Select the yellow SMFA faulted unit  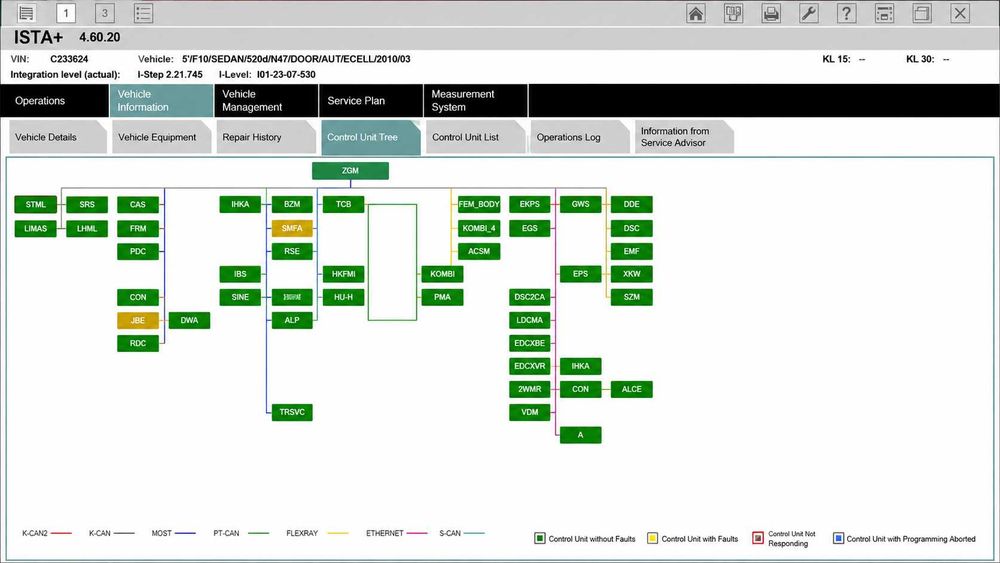tap(292, 228)
